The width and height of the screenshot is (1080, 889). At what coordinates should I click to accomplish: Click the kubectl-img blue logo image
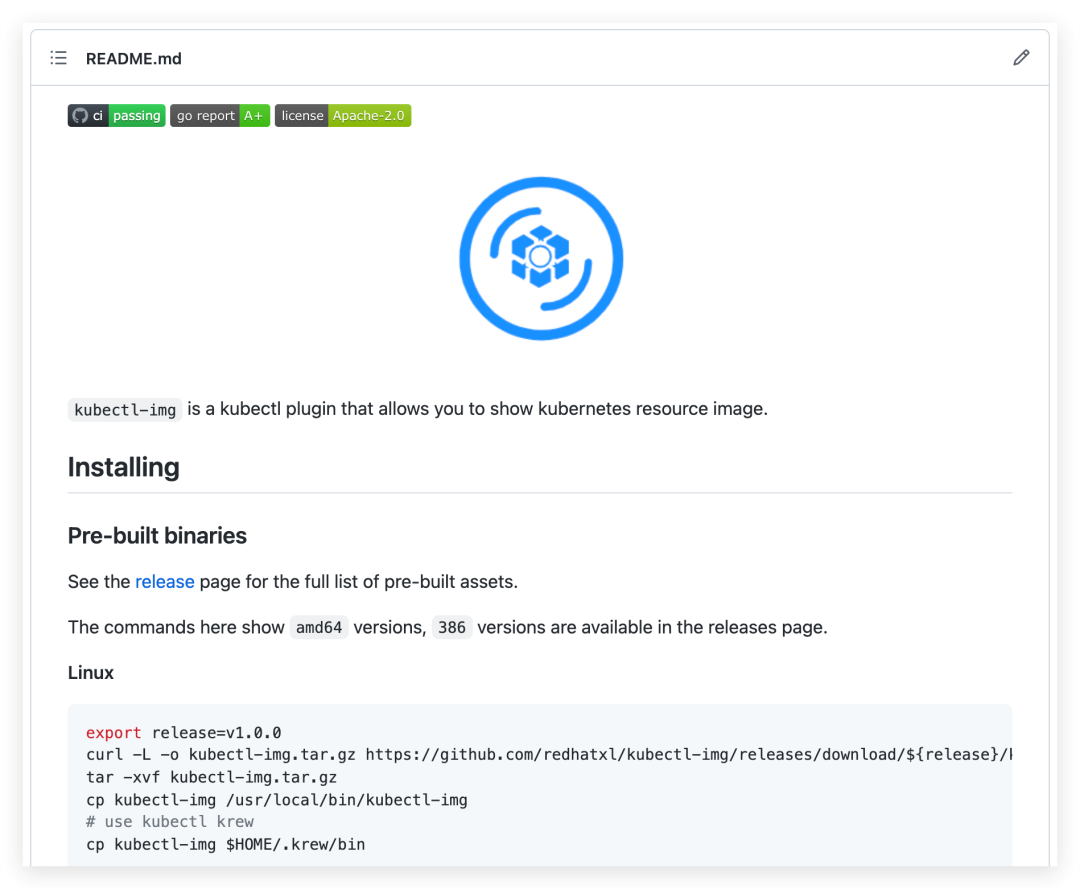[541, 258]
